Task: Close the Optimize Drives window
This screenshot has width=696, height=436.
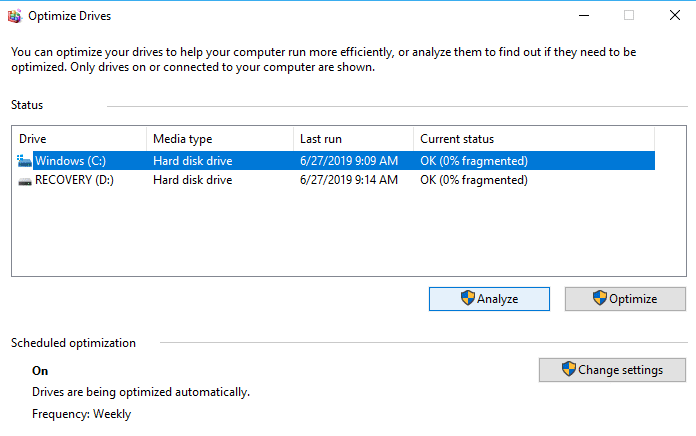Action: click(x=673, y=16)
